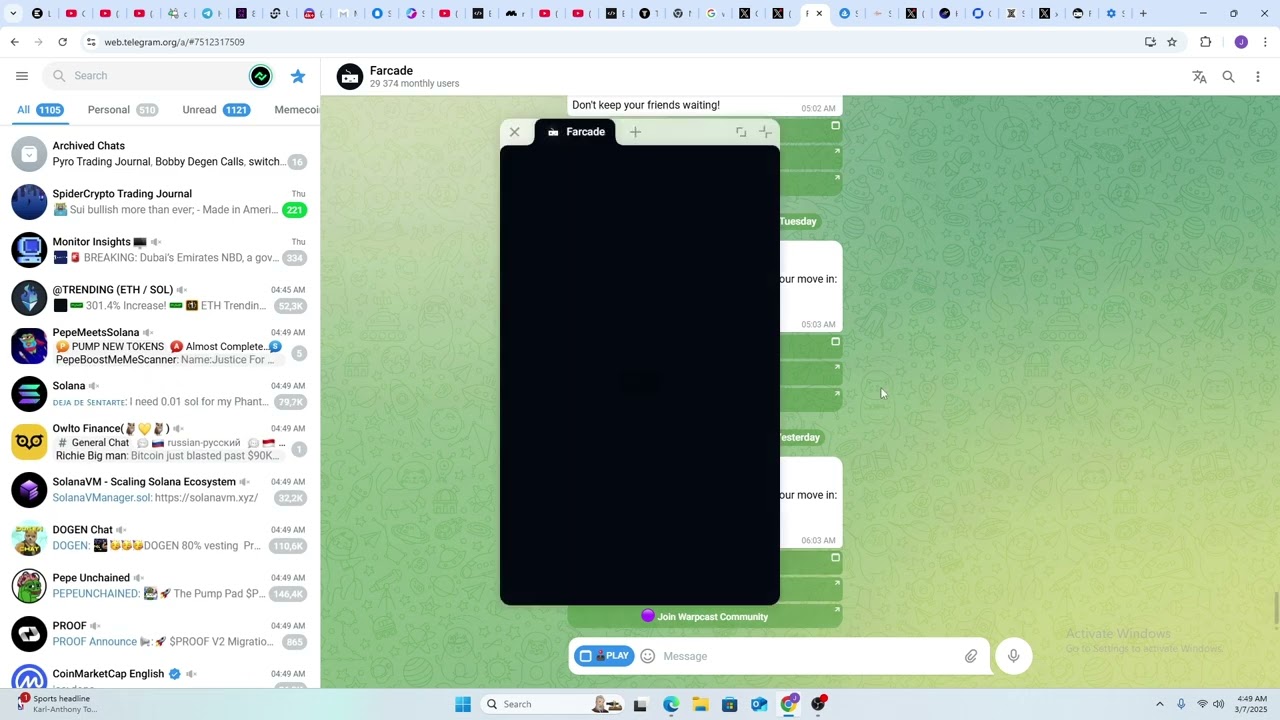Open @TRENDING (ETH / SOL) chat

coord(160,298)
